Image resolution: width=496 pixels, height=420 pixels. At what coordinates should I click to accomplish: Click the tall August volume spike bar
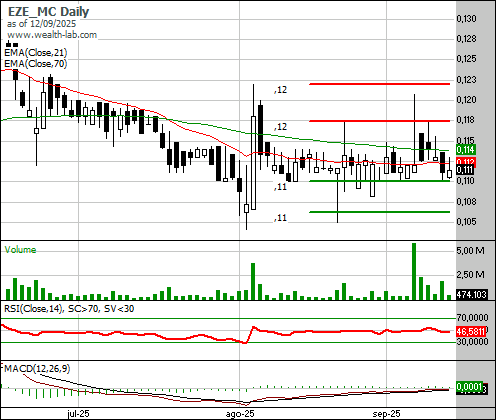point(253,281)
